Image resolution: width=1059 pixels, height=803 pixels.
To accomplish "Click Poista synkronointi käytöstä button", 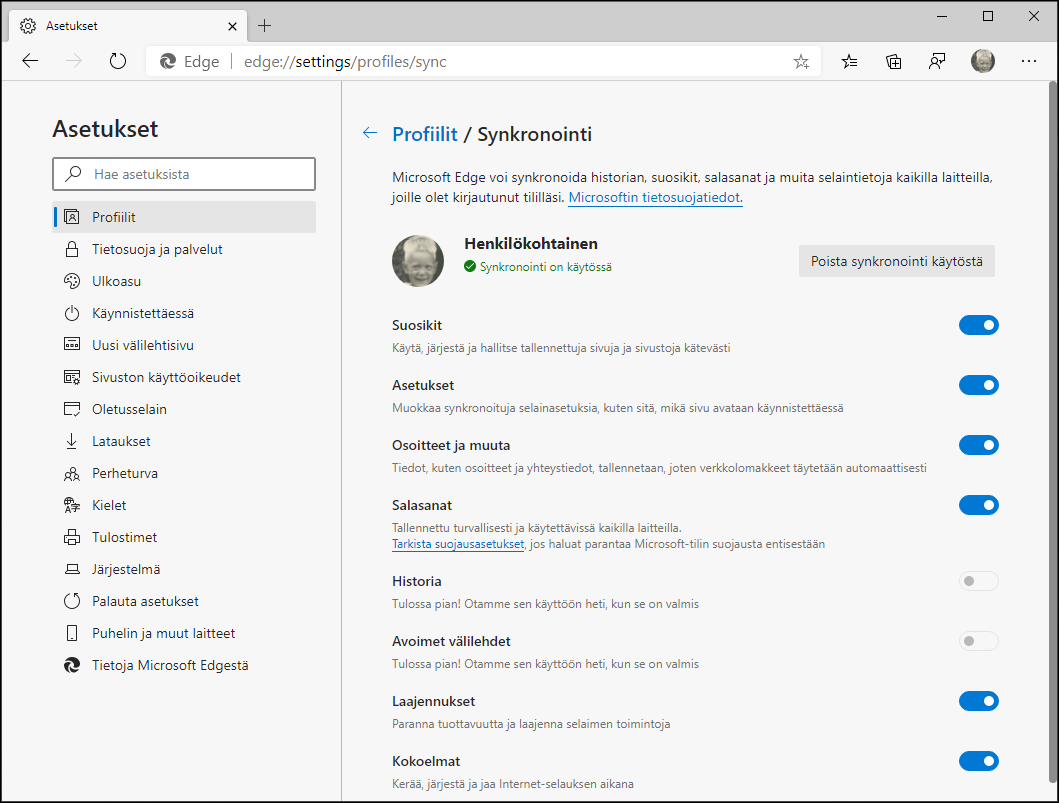I will 896,260.
